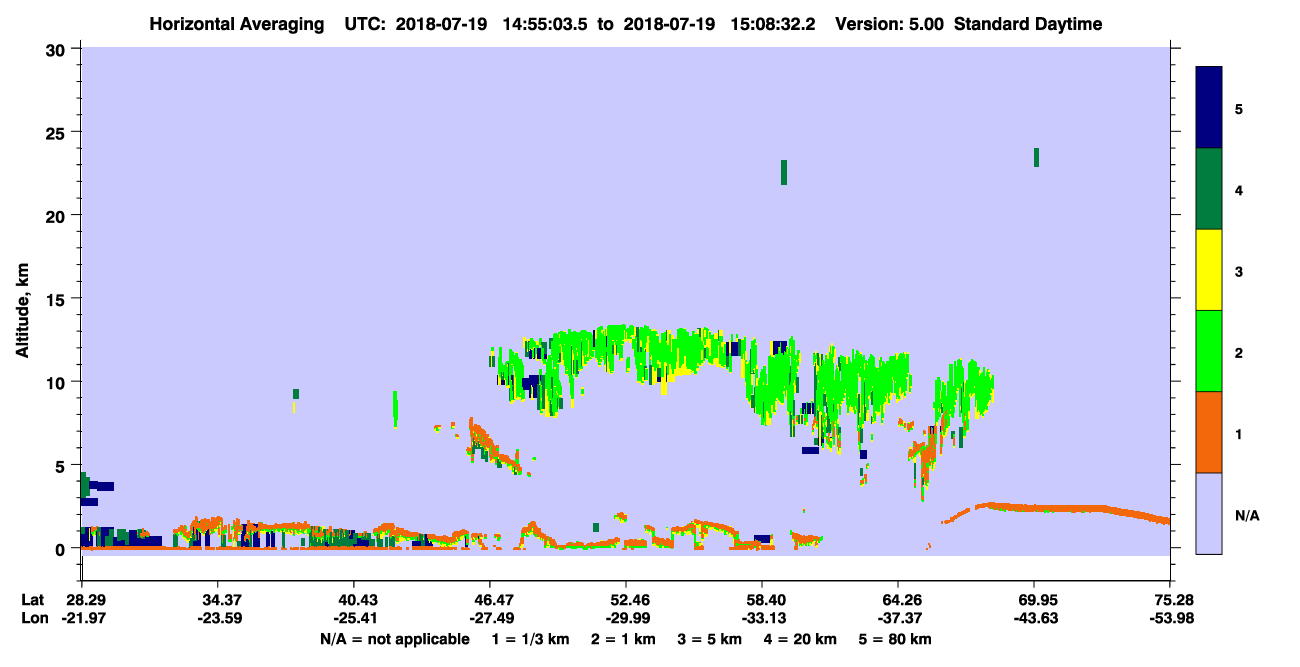Click the green feature near 23 km at right
This screenshot has height=667, width=1300.
(1036, 157)
